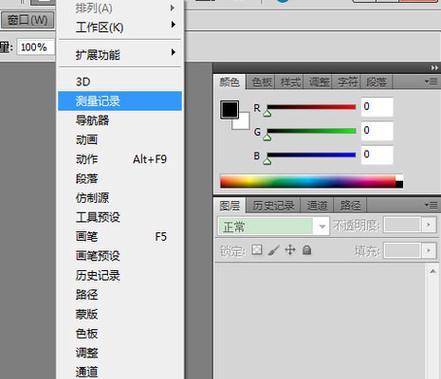The width and height of the screenshot is (441, 379).
Task: Click the G green slider track
Action: 311,131
